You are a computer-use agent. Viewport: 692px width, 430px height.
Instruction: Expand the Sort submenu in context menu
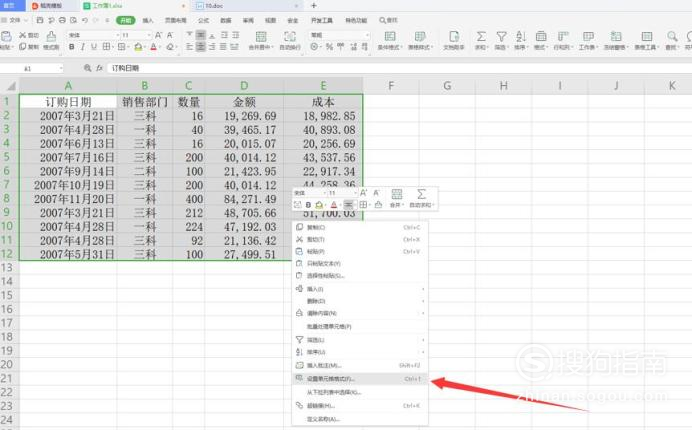[423, 352]
